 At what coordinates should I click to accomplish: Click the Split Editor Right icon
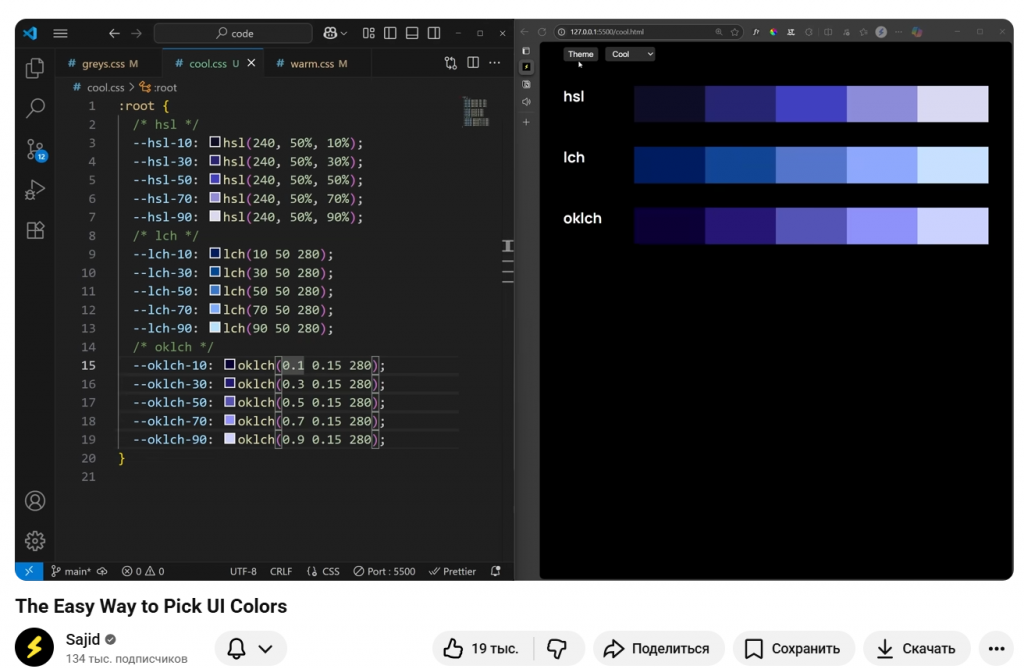pos(473,63)
